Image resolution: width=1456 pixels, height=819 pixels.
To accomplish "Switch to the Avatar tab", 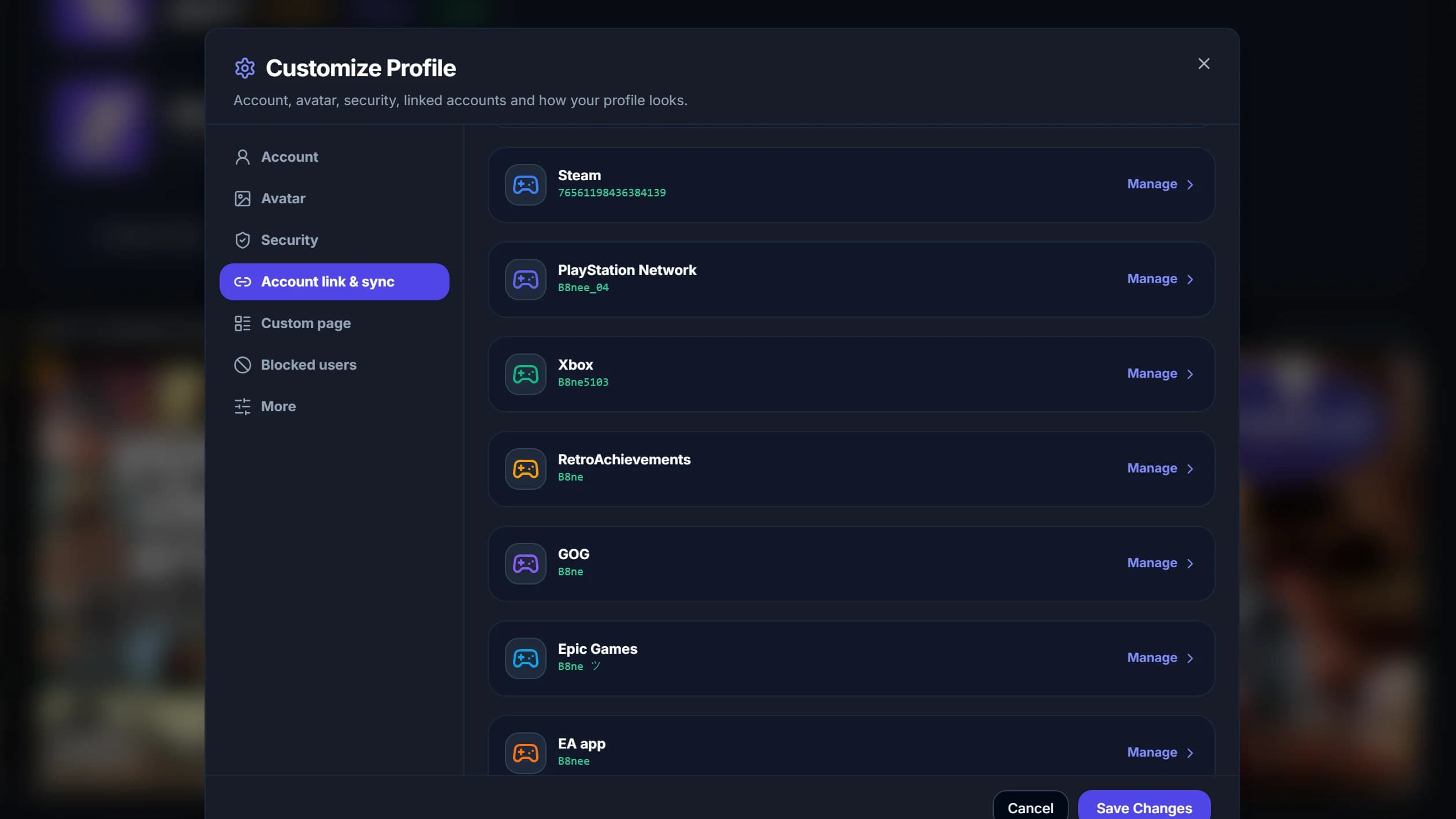I will [334, 199].
